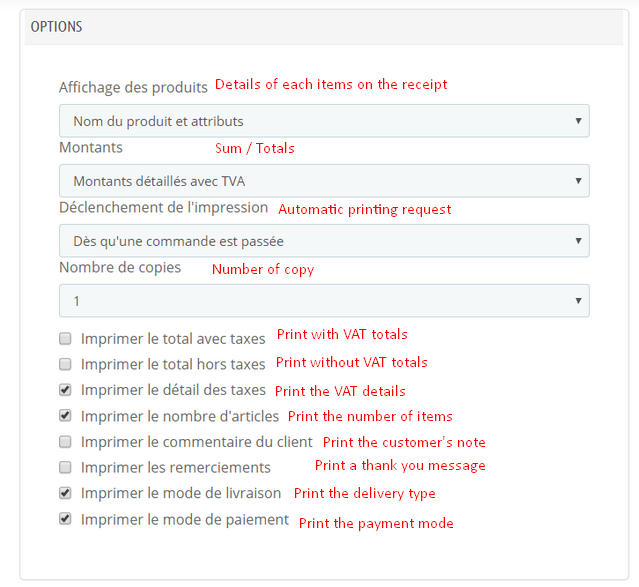Click the Montants dropdown arrow icon
Screen dimensions: 639x587
tap(578, 181)
